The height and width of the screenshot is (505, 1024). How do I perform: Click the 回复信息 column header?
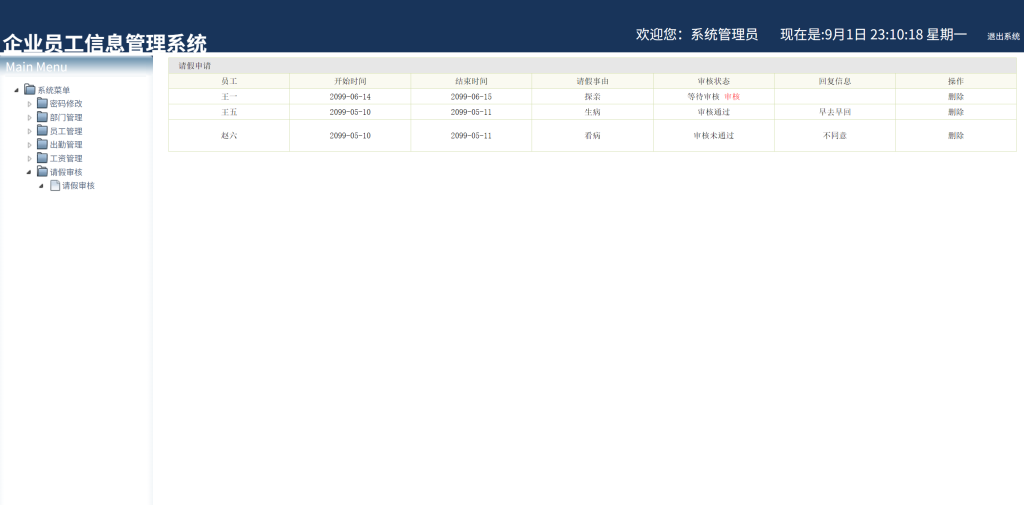835,81
